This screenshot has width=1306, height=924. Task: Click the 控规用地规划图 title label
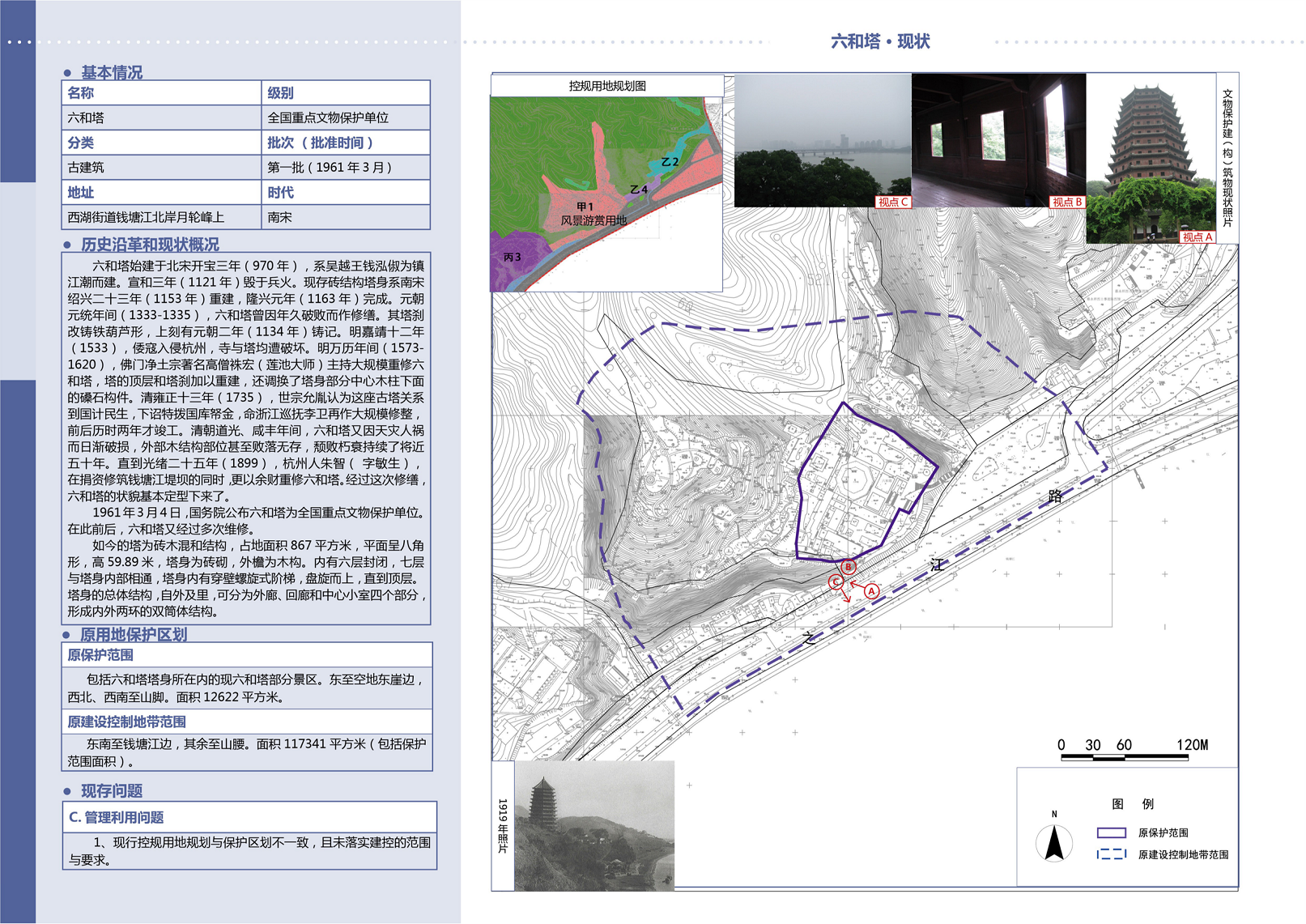click(x=607, y=86)
